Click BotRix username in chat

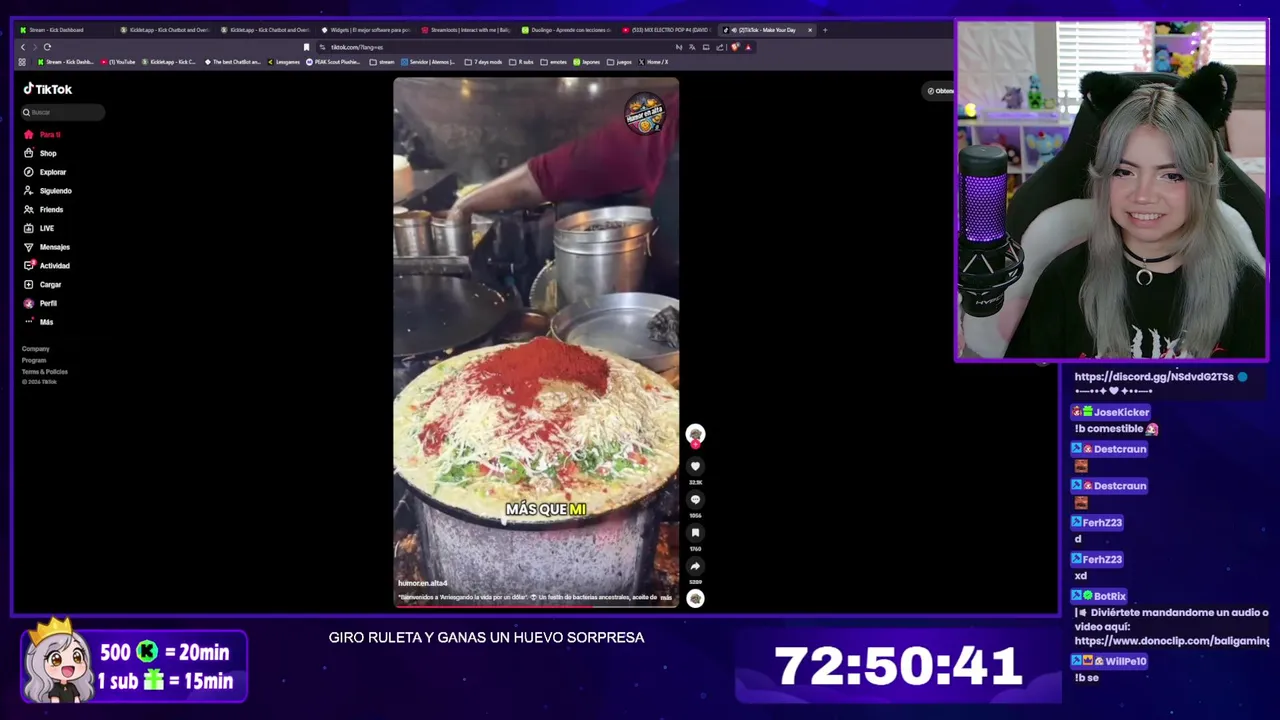pyautogui.click(x=1110, y=596)
